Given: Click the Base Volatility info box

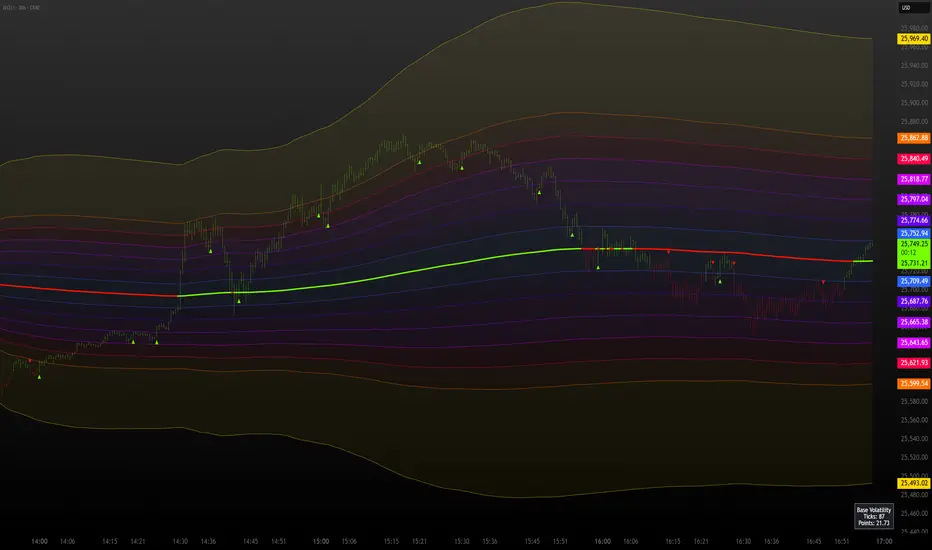Looking at the screenshot, I should click(x=874, y=516).
